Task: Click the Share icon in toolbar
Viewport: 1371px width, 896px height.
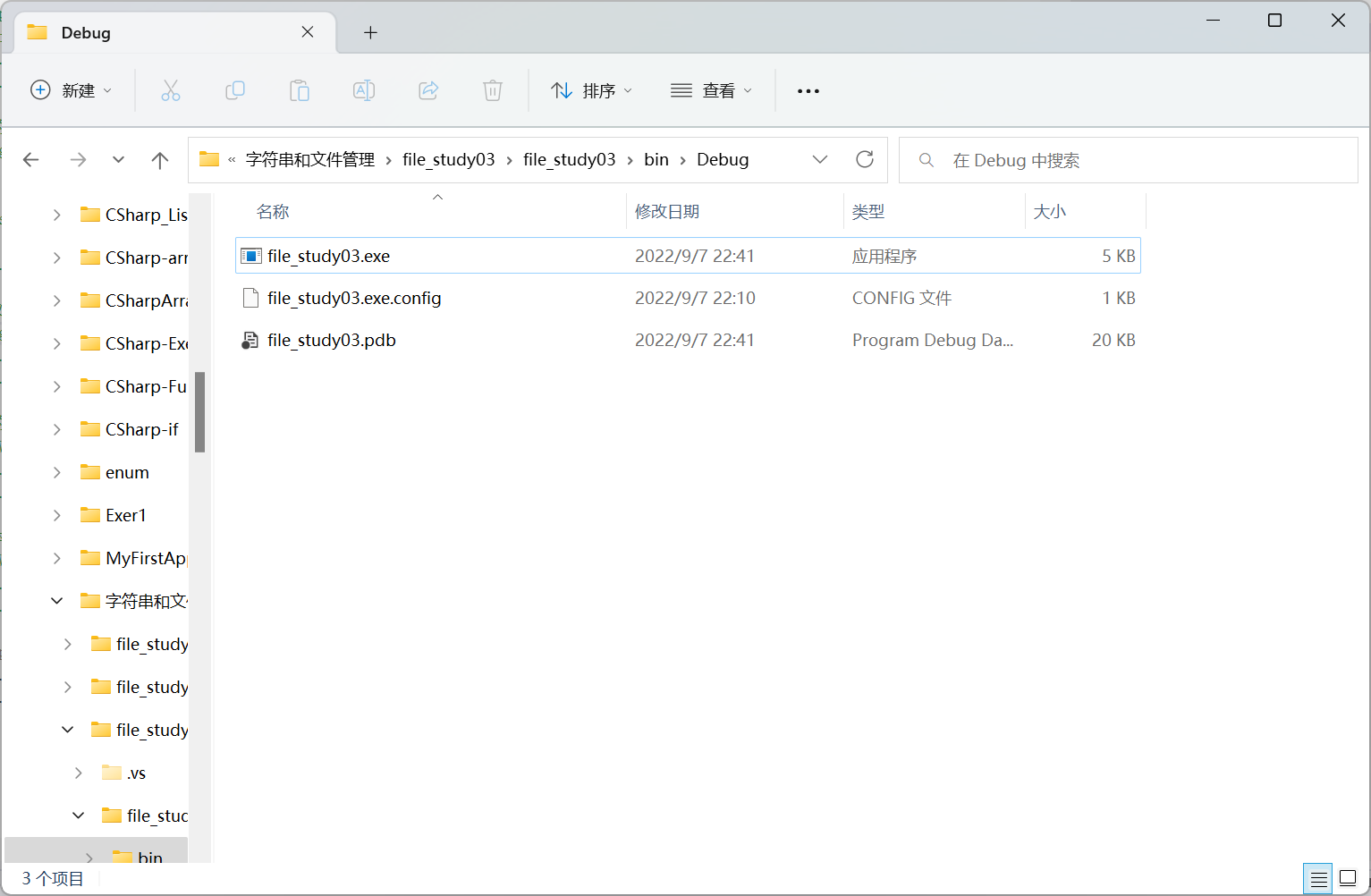Action: click(x=428, y=90)
